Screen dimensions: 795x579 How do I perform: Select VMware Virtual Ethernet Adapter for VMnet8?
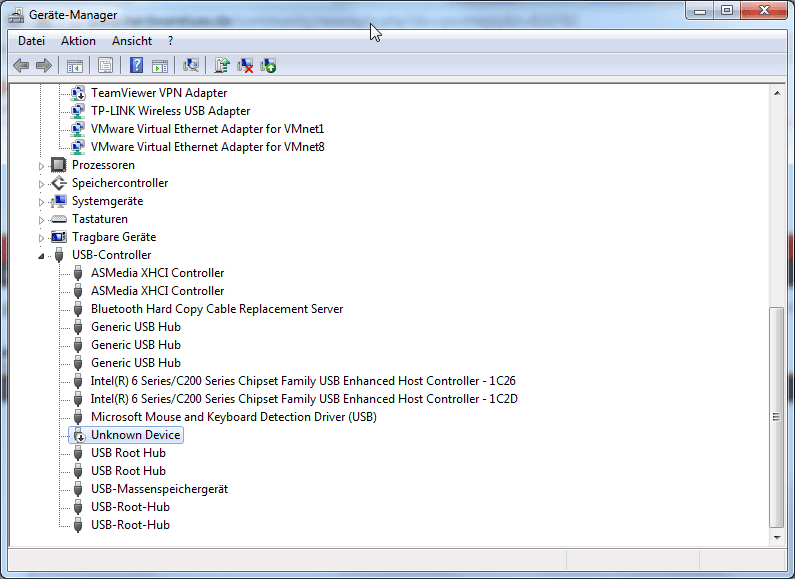pos(207,147)
